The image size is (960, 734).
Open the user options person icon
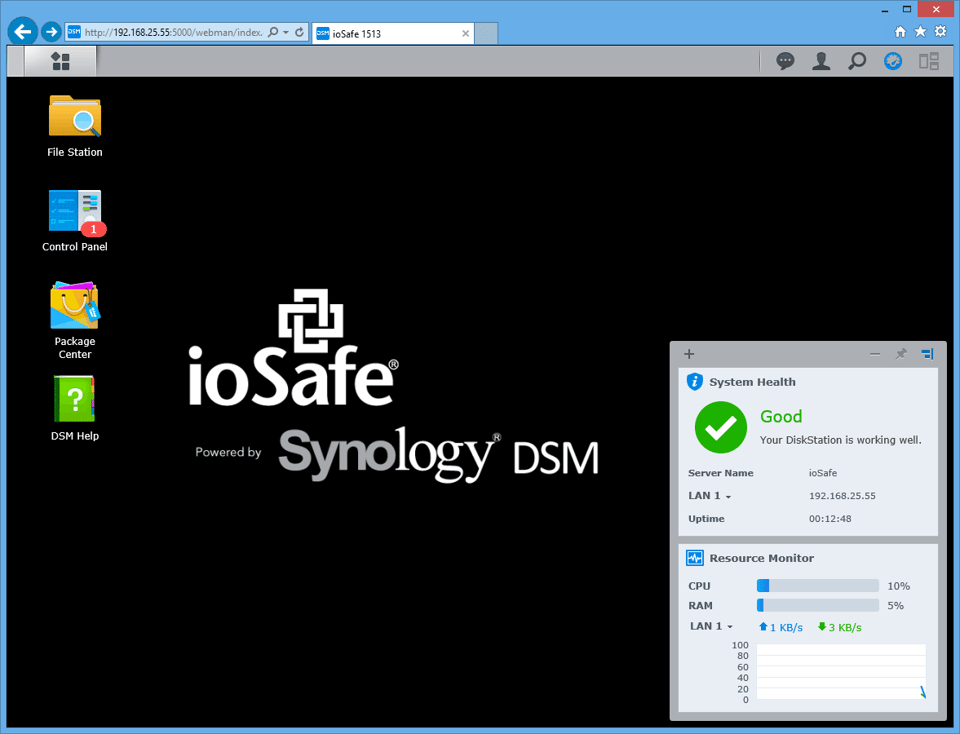(x=821, y=61)
